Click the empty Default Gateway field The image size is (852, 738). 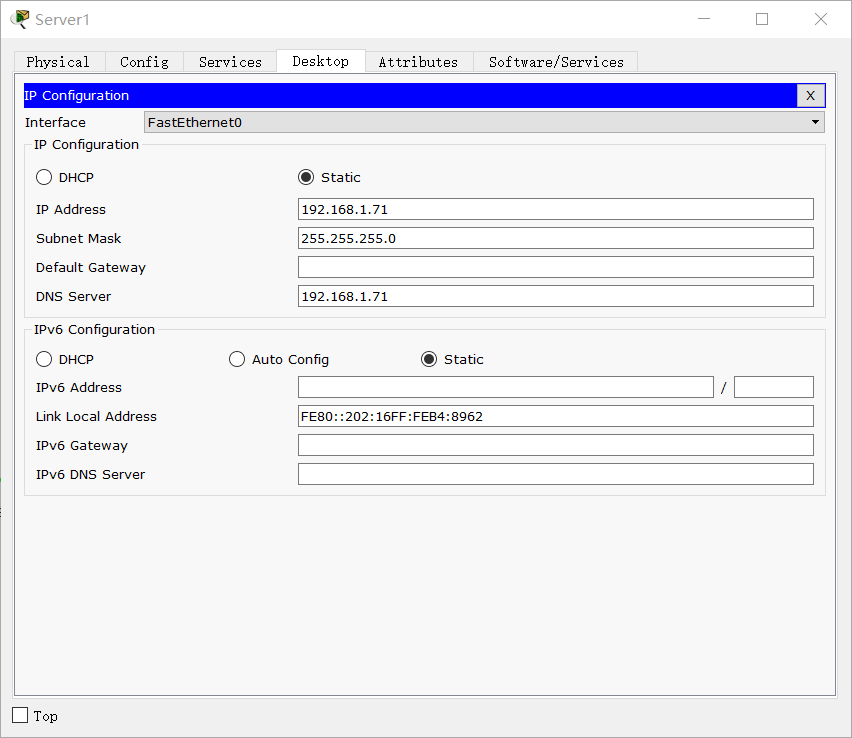coord(555,267)
